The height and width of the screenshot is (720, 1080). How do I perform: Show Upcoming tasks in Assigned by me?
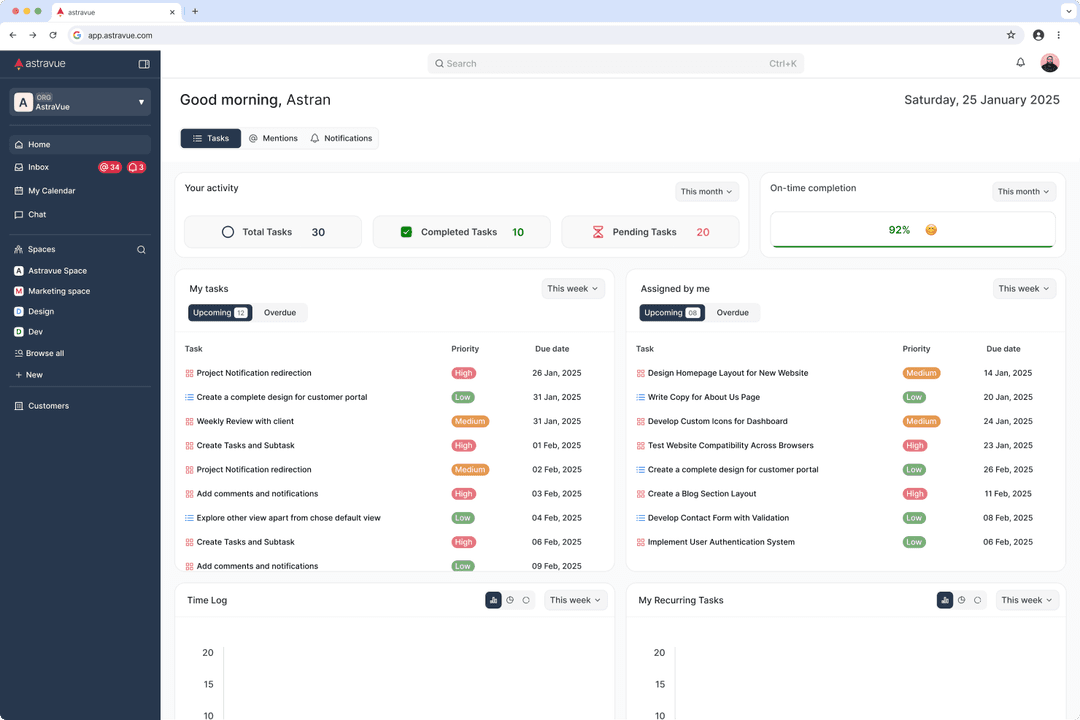[672, 313]
